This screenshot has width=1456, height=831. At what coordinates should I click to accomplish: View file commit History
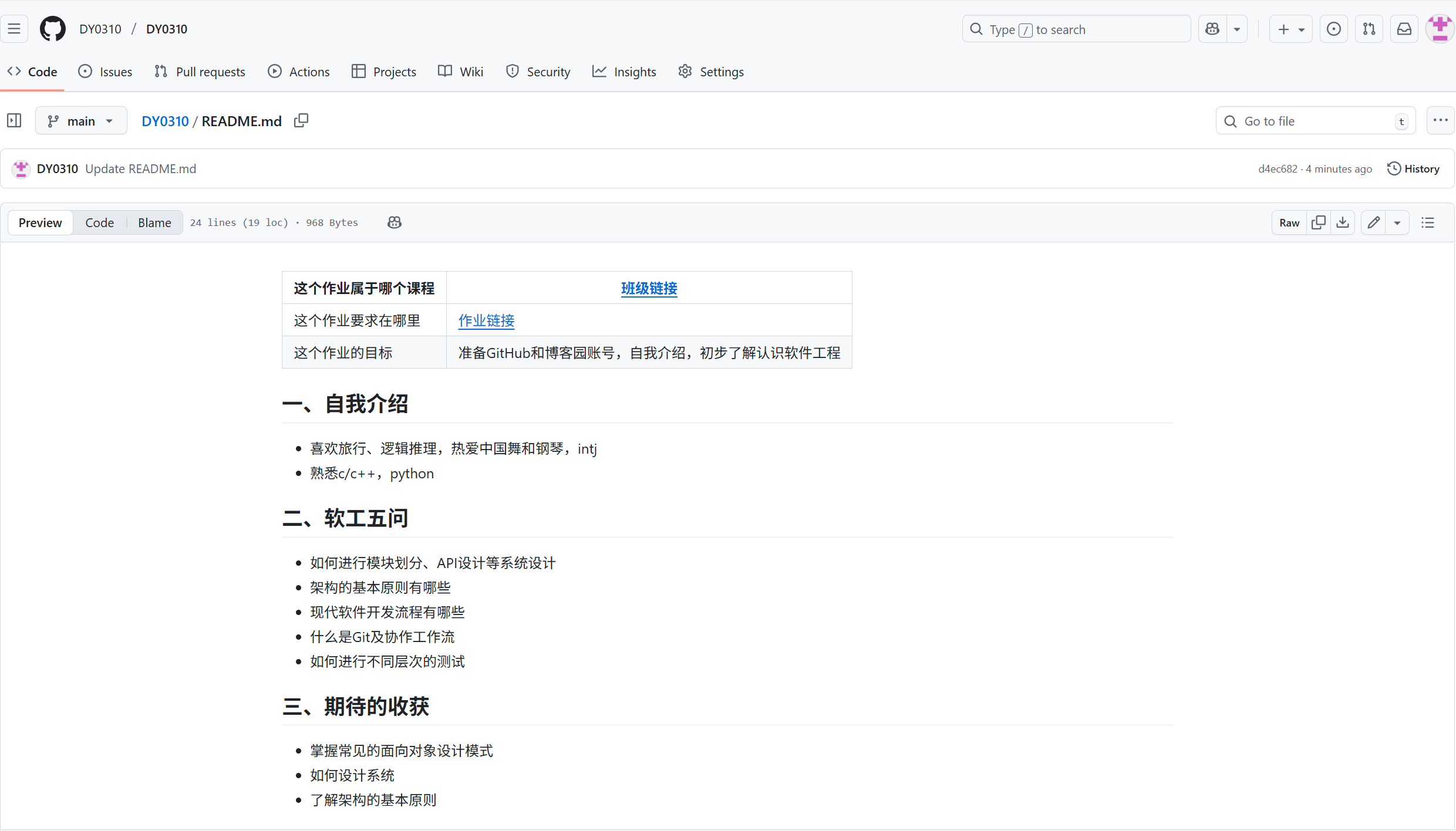[x=1414, y=169]
